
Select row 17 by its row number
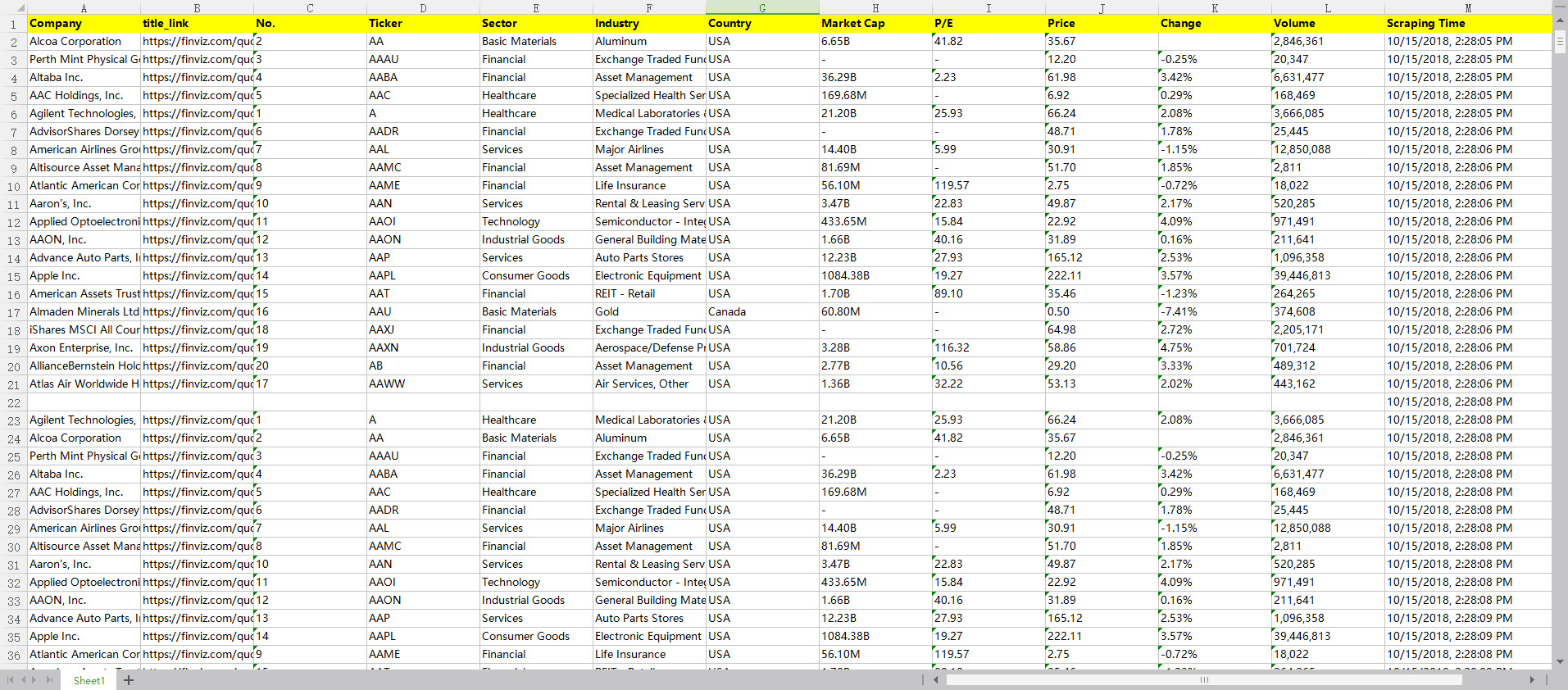pyautogui.click(x=13, y=312)
